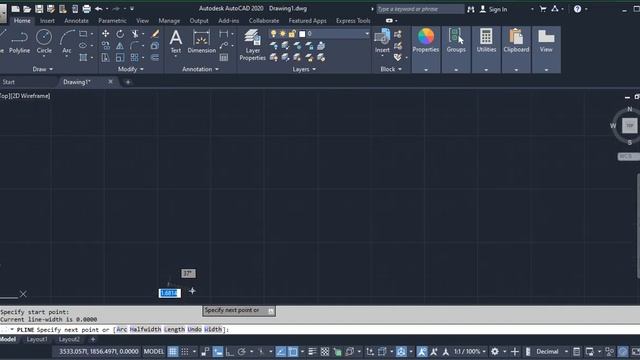Screen dimensions: 640x360
Task: Open the Annotate ribbon tab
Action: click(76, 20)
